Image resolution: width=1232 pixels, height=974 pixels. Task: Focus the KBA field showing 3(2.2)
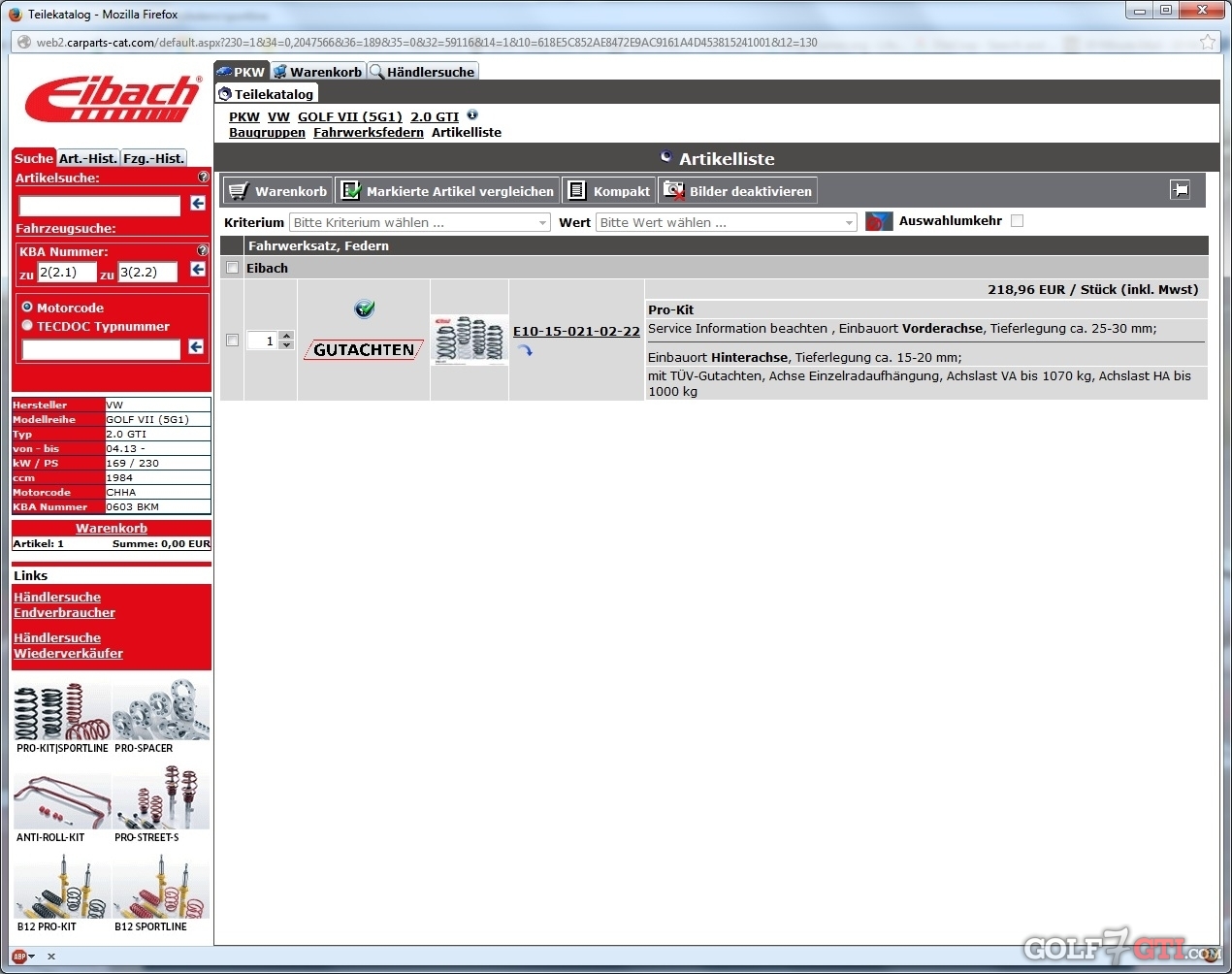147,272
